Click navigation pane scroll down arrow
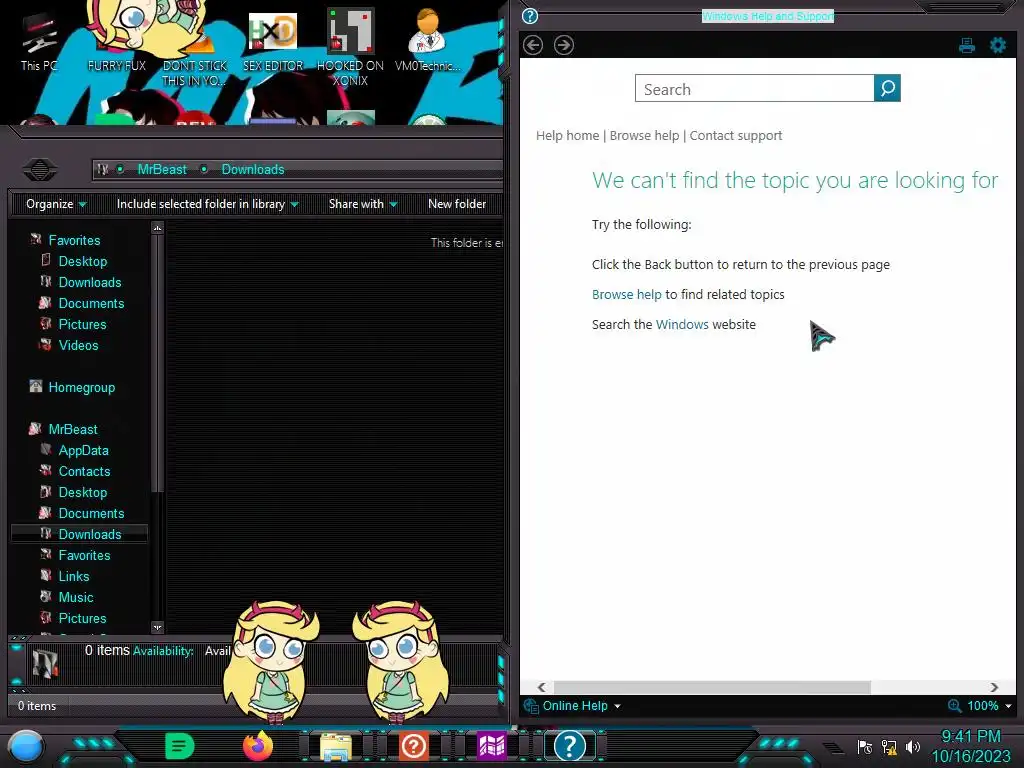The width and height of the screenshot is (1024, 768). pos(157,627)
